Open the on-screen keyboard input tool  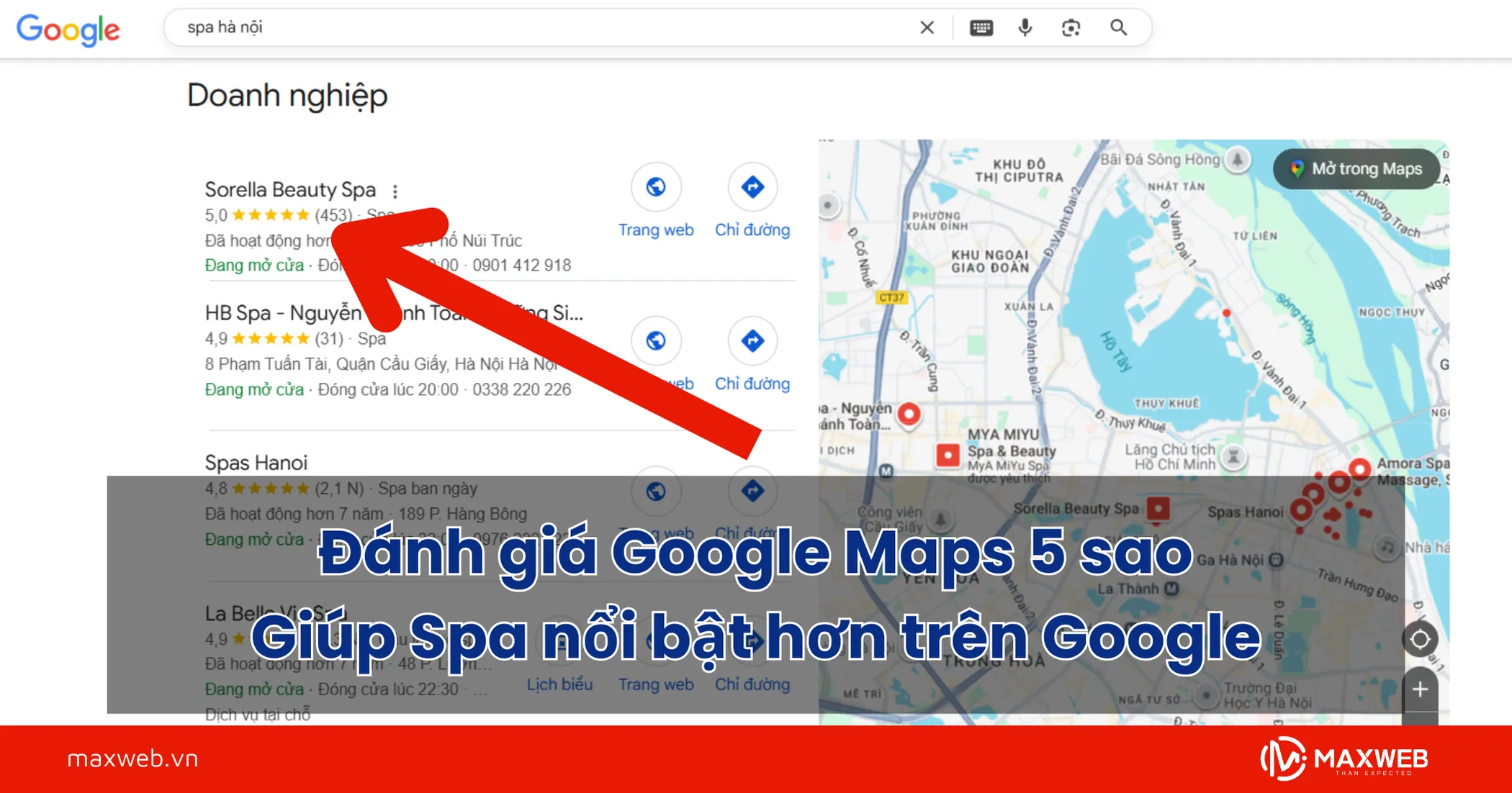coord(981,27)
